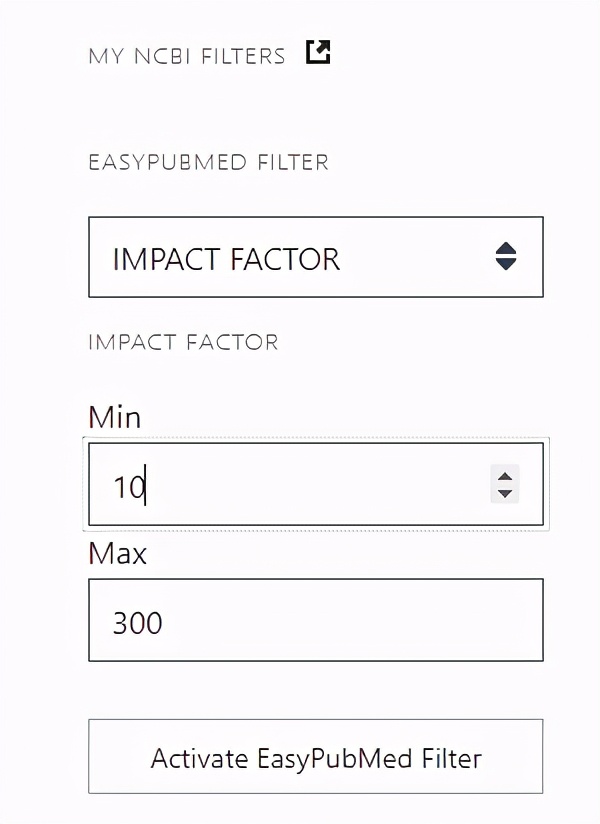Click the lower triangle of the dropdown arrows

click(x=506, y=265)
